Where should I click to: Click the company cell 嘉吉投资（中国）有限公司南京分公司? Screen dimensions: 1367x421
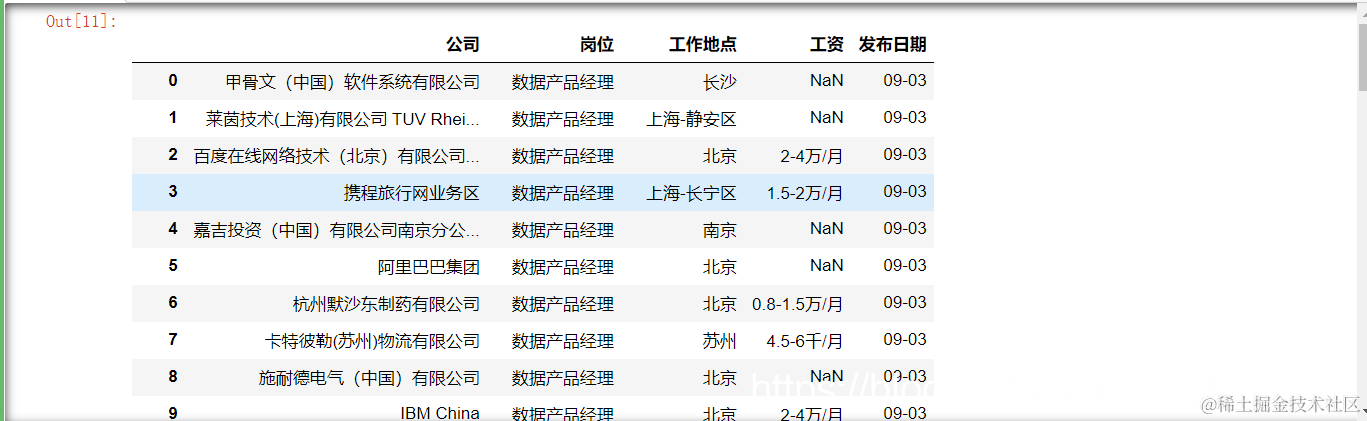coord(337,230)
